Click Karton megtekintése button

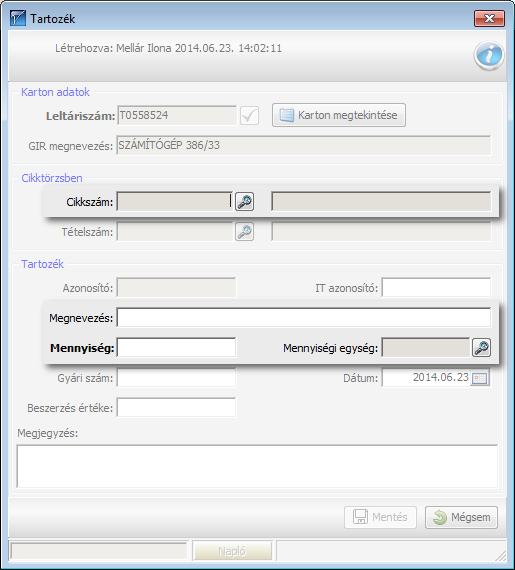pyautogui.click(x=339, y=115)
